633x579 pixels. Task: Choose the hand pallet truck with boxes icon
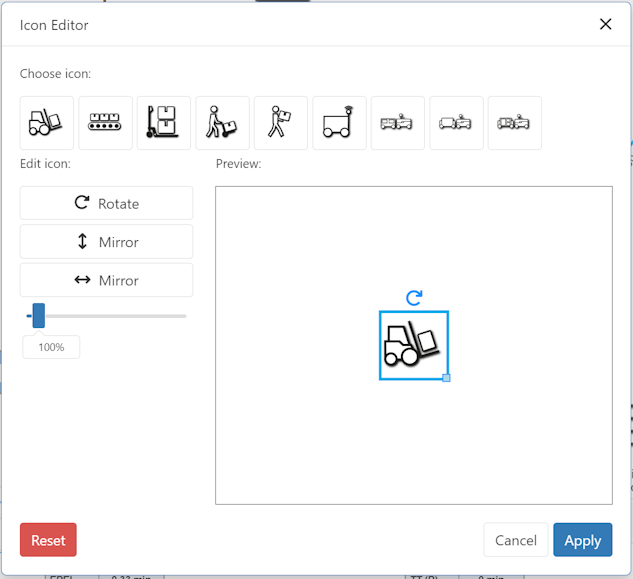[x=164, y=123]
